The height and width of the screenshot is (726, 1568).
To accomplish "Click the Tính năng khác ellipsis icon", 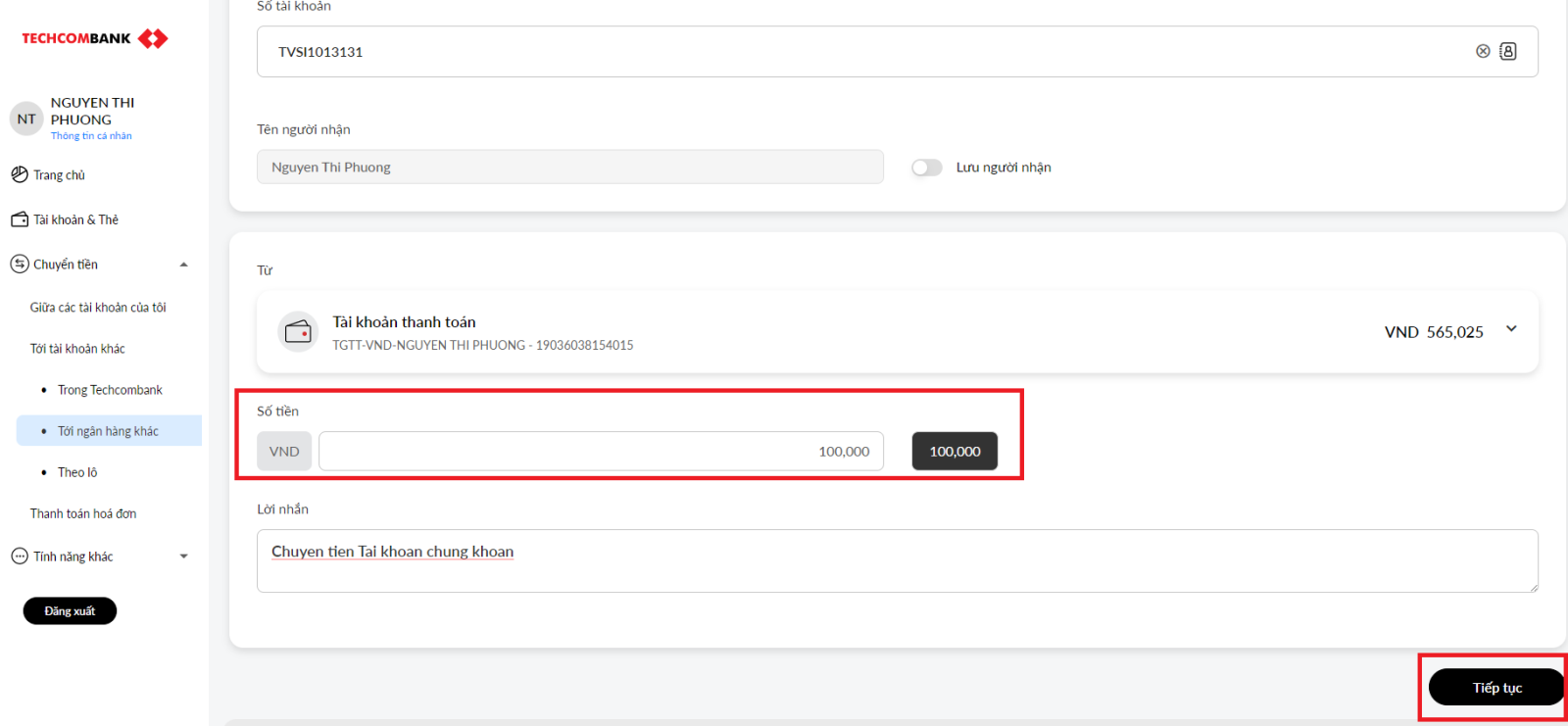I will (20, 557).
